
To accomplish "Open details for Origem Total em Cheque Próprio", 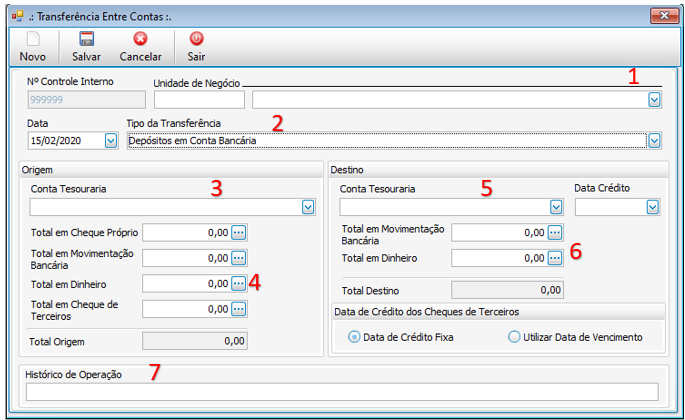I will 239,233.
